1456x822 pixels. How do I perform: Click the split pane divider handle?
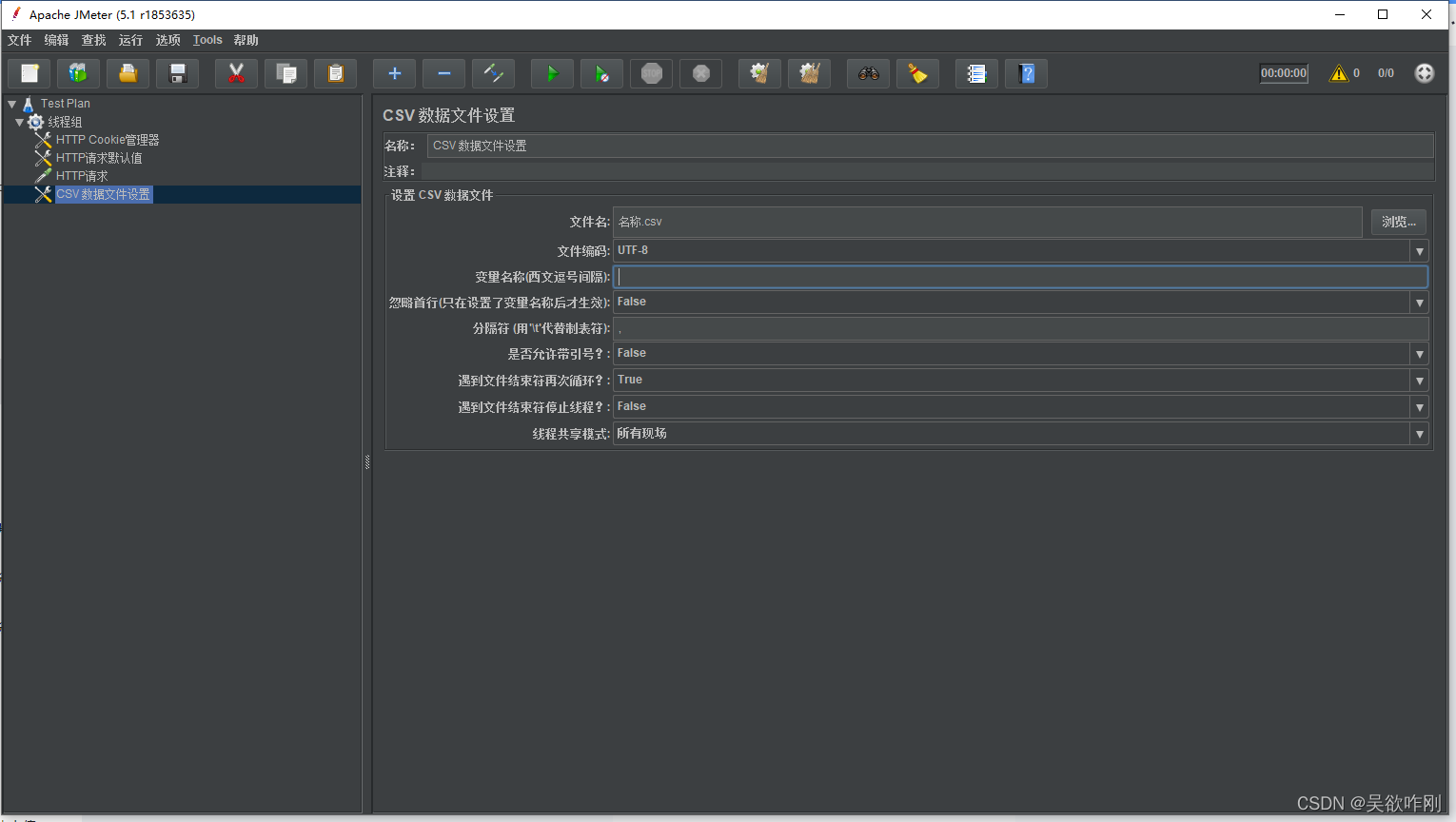pos(367,462)
